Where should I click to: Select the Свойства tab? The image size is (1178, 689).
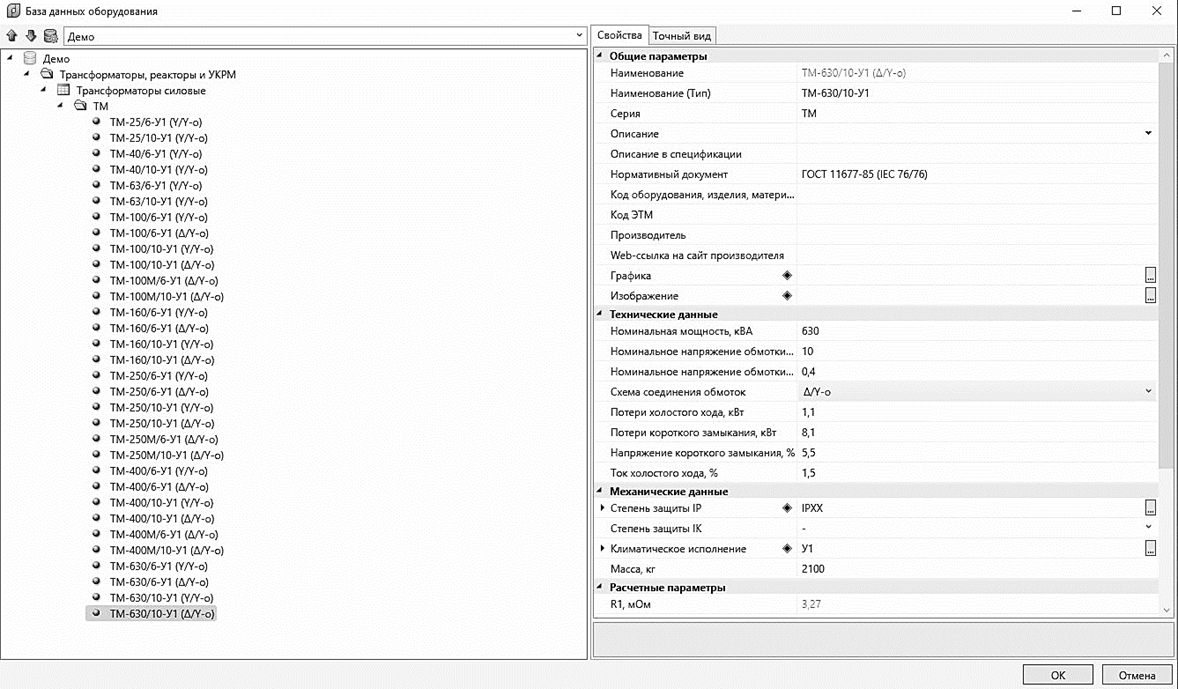click(619, 35)
